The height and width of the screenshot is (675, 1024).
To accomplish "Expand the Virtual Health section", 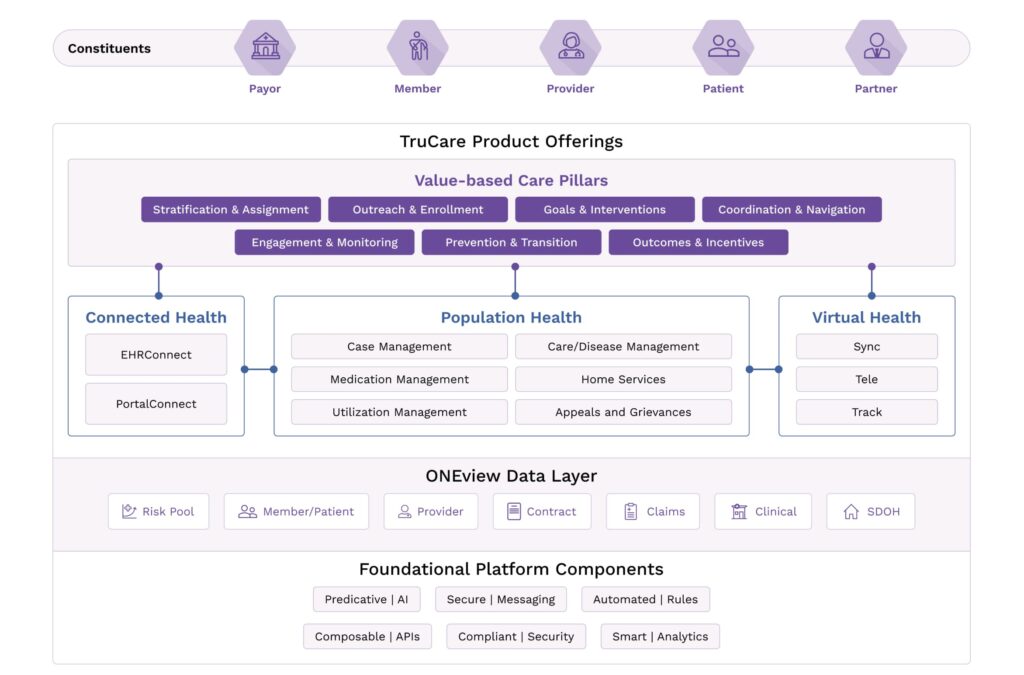I will pos(866,317).
